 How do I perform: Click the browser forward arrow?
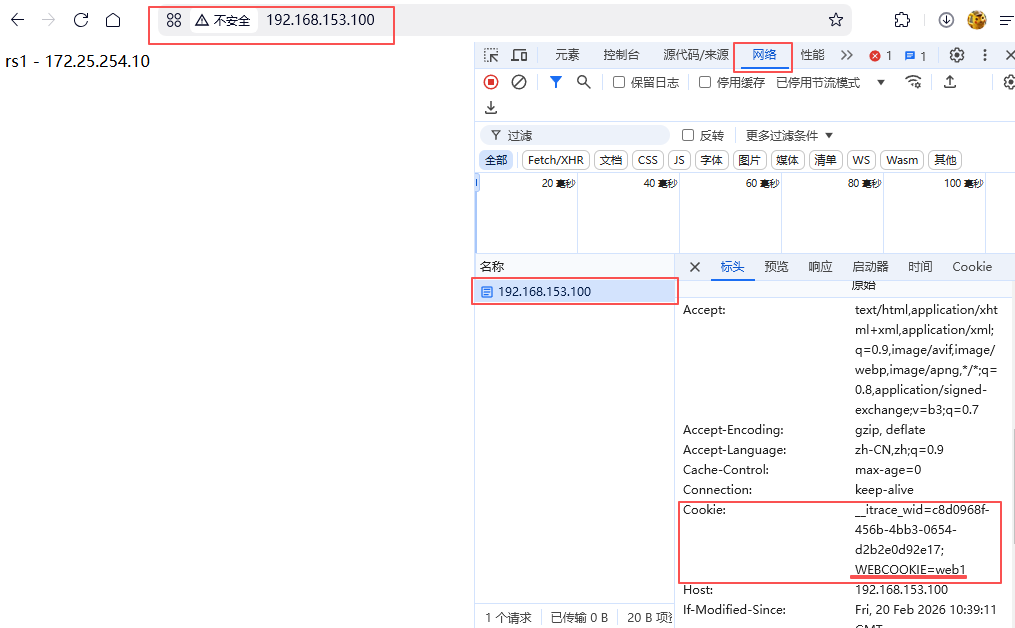[x=49, y=20]
